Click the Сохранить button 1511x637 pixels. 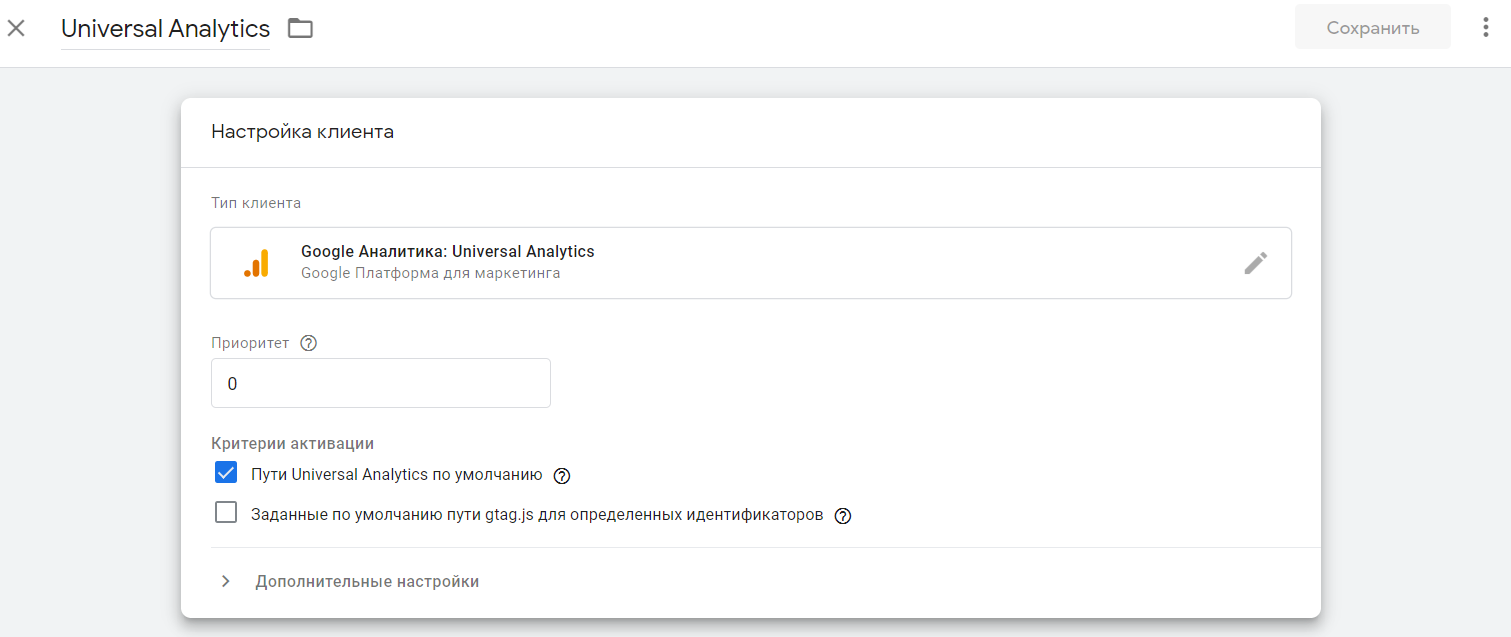click(x=1372, y=27)
